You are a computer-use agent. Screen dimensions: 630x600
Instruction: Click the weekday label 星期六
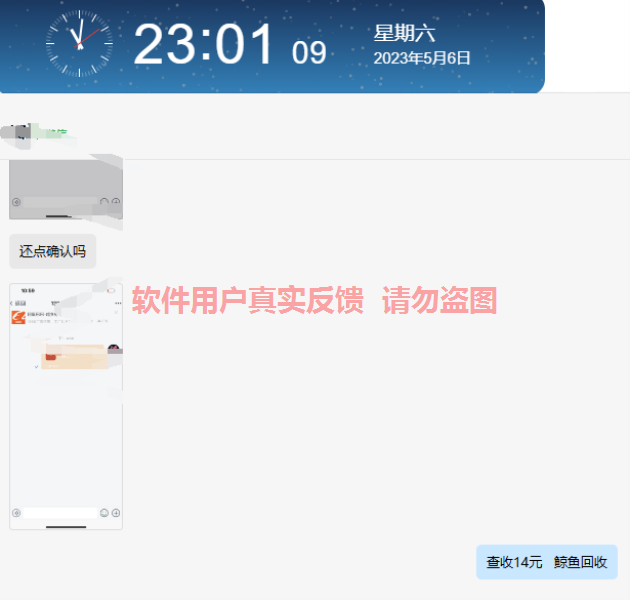pyautogui.click(x=404, y=33)
